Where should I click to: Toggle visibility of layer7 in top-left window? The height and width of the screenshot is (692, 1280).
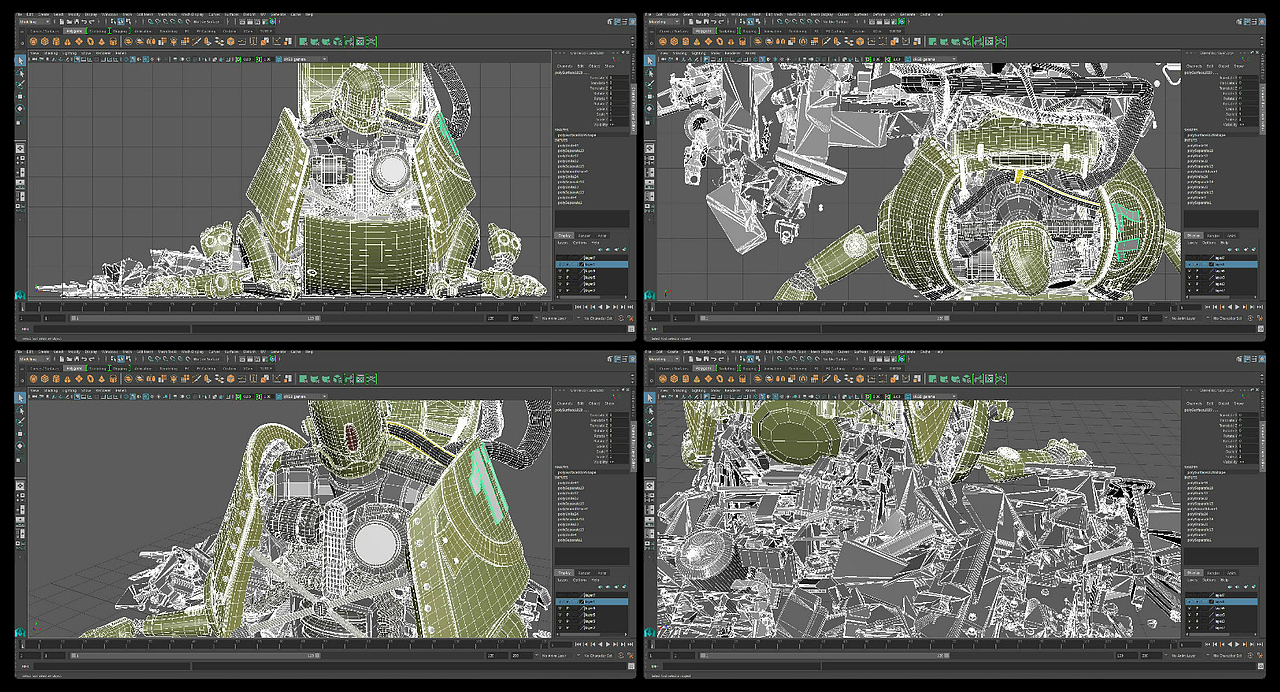pos(560,258)
